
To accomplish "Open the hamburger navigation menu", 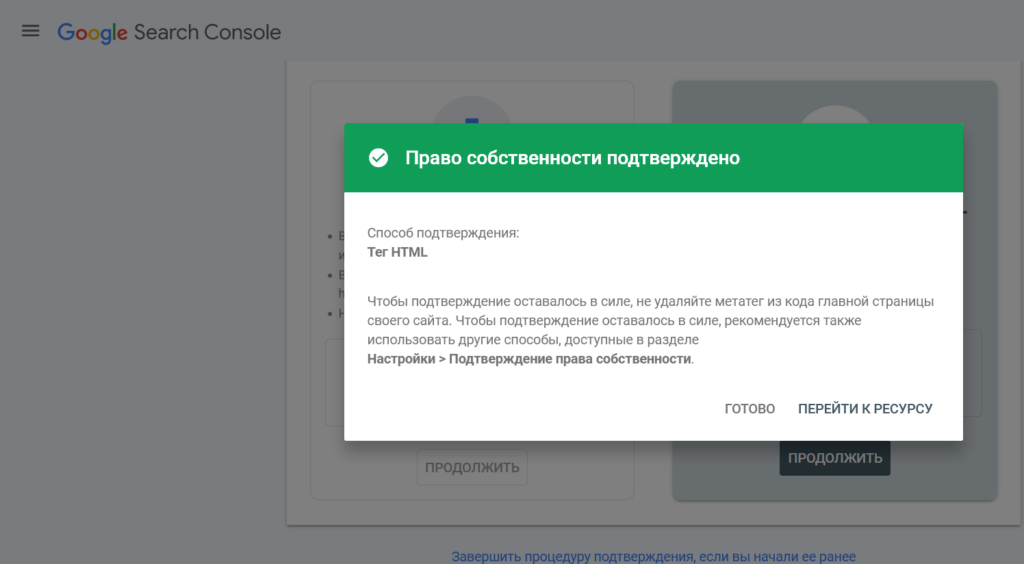I will click(x=31, y=31).
